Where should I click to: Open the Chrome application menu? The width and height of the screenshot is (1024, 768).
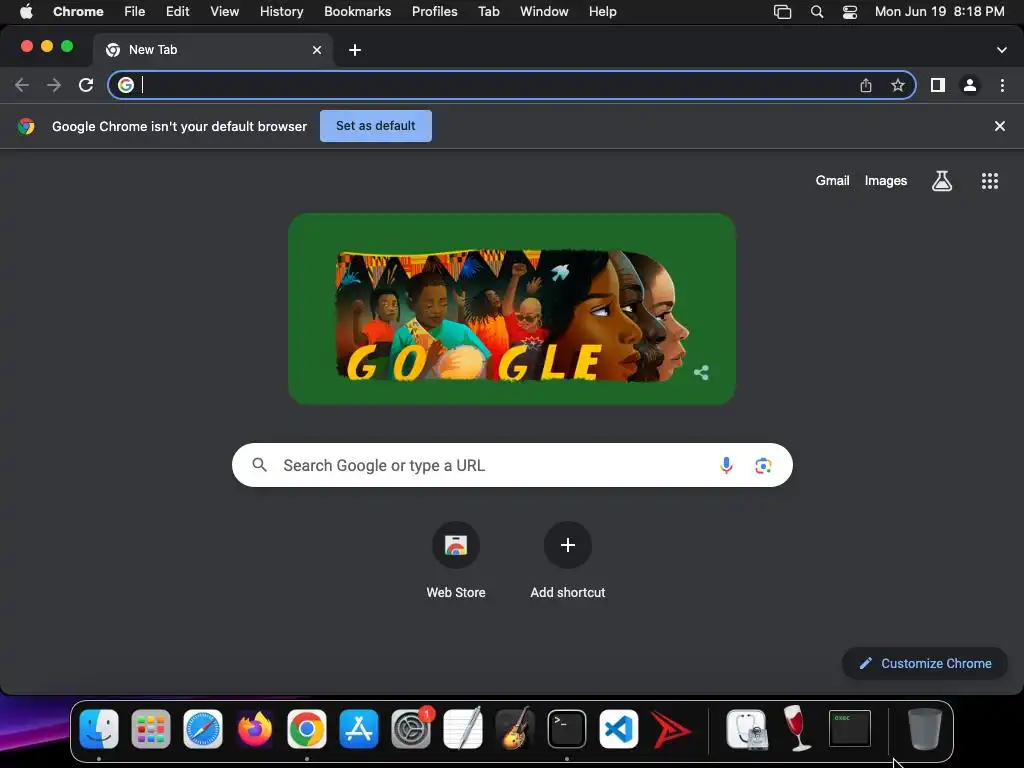pyautogui.click(x=78, y=12)
